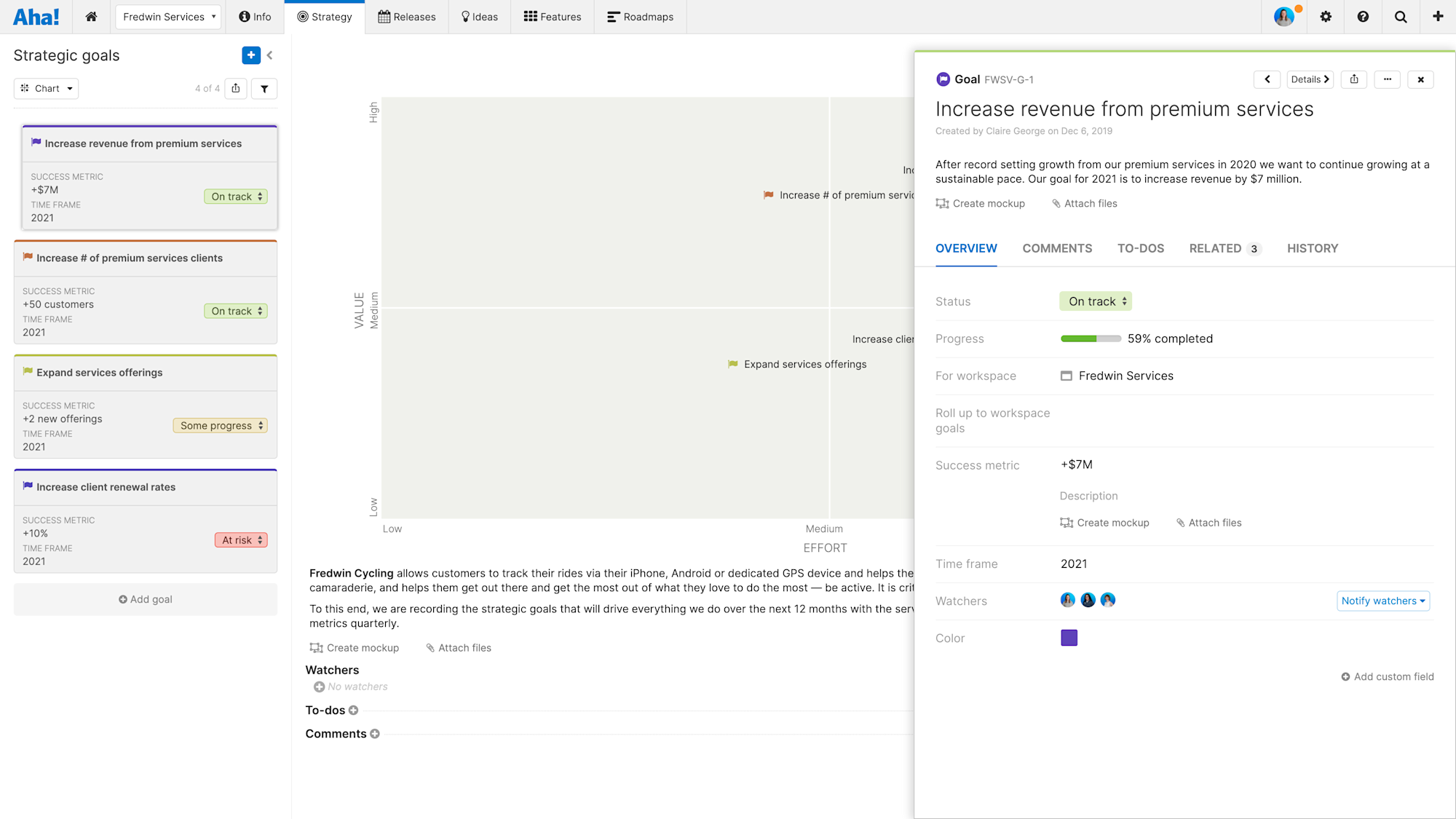
Task: Click the Add custom field link
Action: [x=1388, y=676]
